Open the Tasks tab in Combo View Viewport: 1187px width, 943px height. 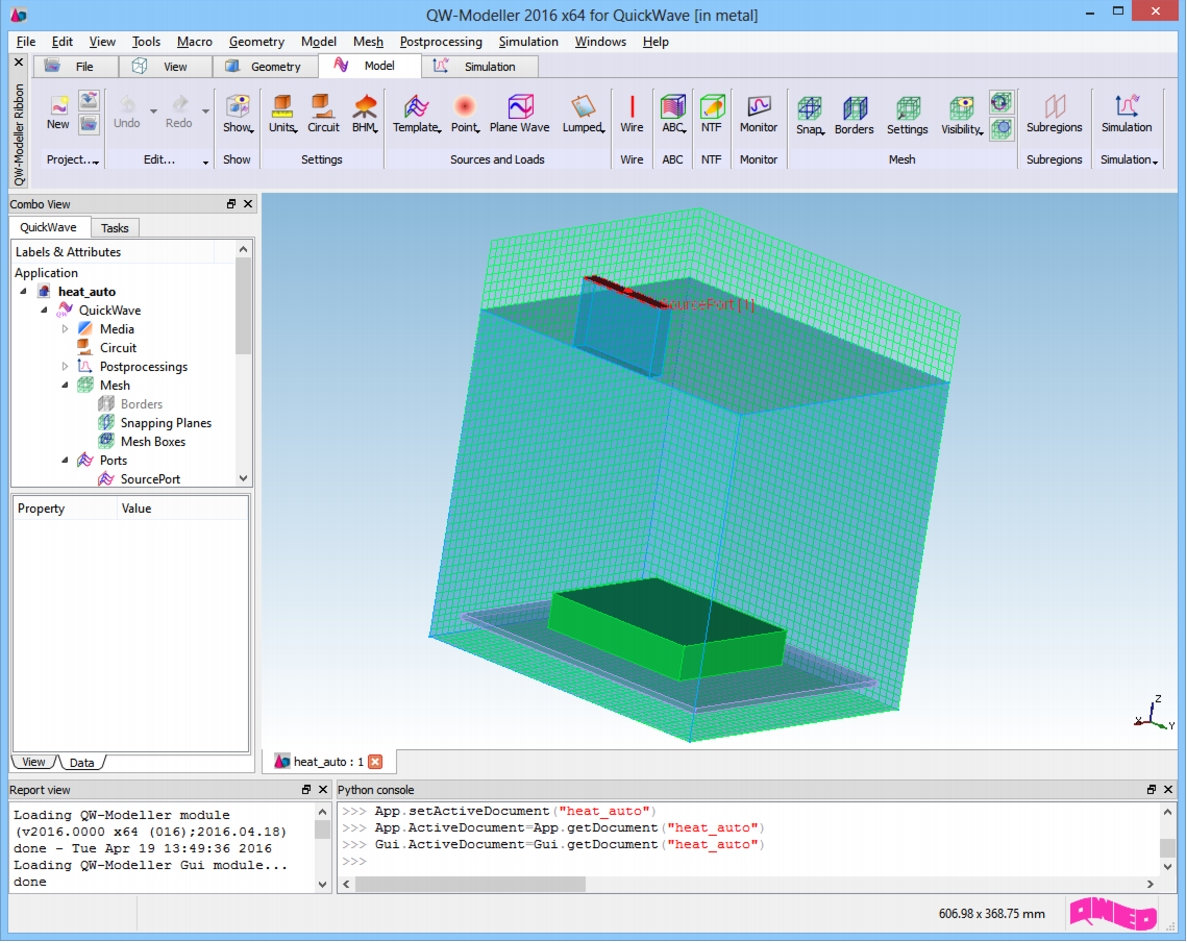(115, 228)
